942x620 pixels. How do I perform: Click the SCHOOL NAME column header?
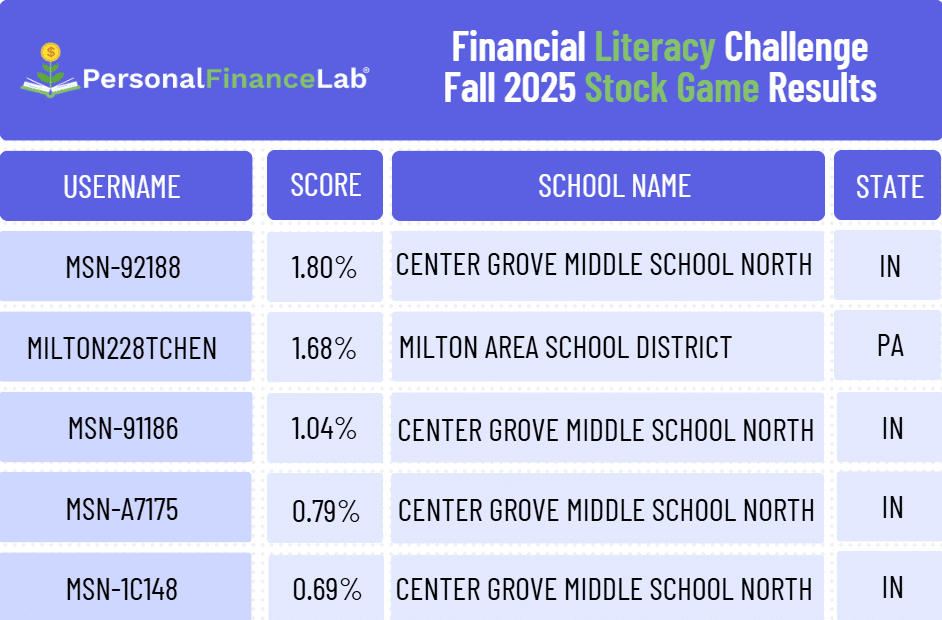[613, 186]
